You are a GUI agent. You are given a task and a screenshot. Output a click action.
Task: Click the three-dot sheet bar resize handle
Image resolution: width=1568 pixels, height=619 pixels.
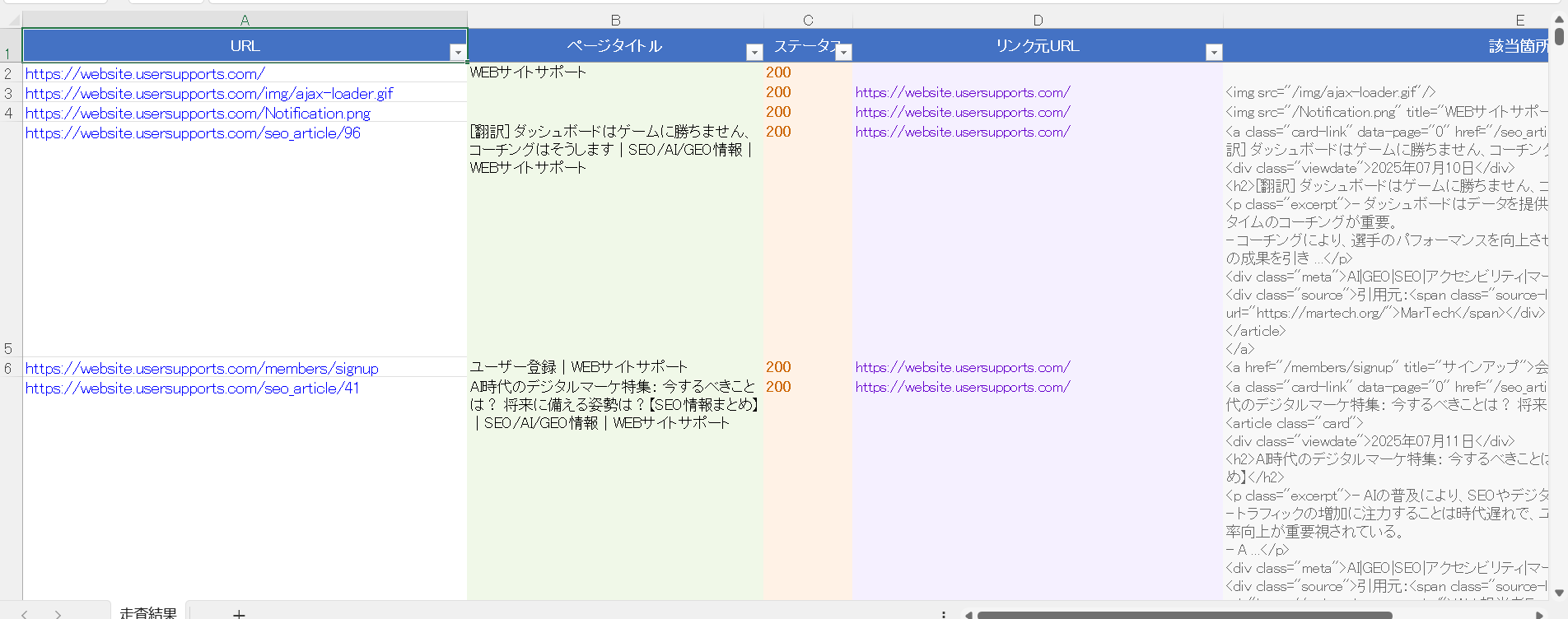pos(944,613)
